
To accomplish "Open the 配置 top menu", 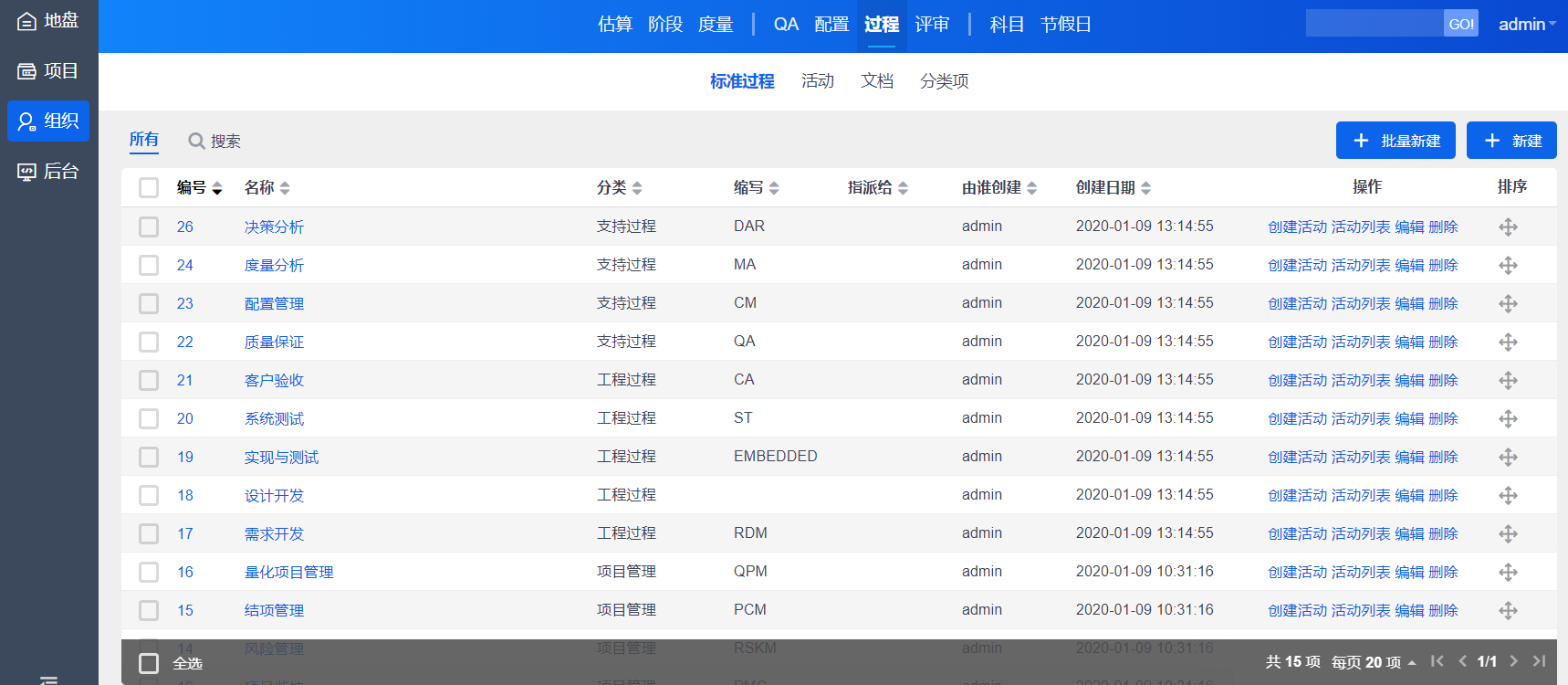I will coord(831,25).
